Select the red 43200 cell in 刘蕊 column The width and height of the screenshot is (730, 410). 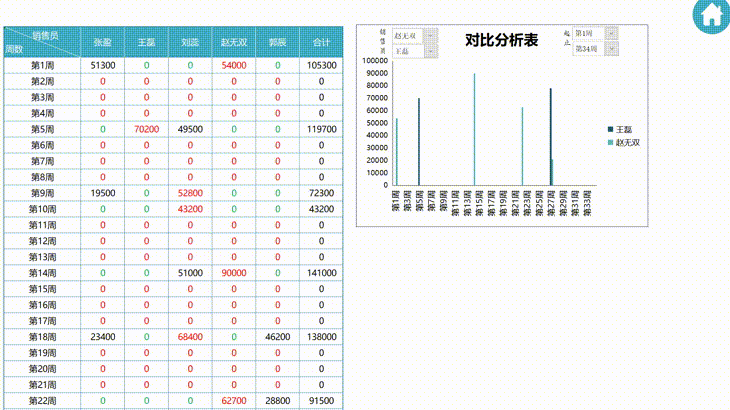(190, 209)
